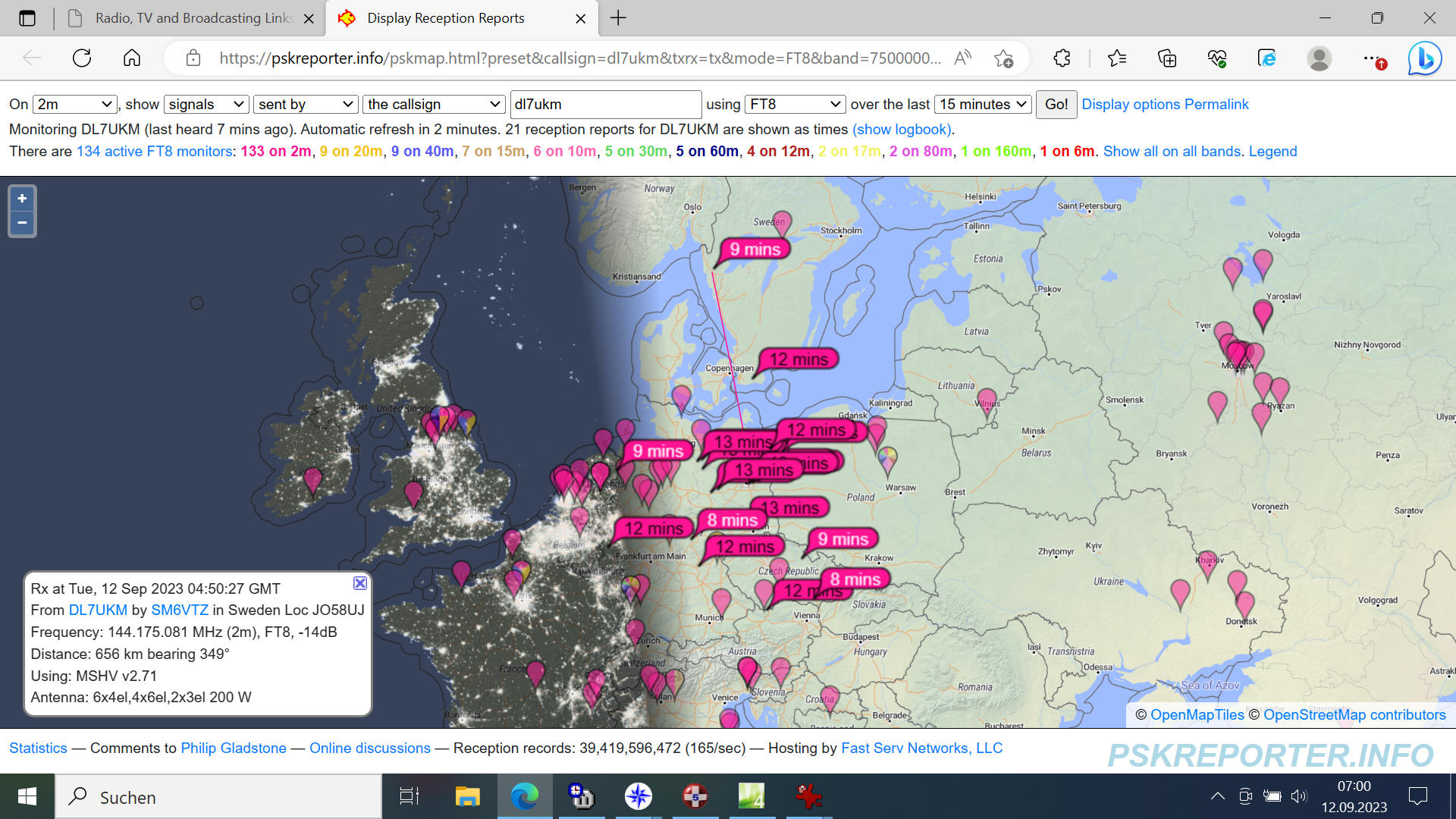1456x819 pixels.
Task: Zoom in the map with plus button
Action: [22, 199]
